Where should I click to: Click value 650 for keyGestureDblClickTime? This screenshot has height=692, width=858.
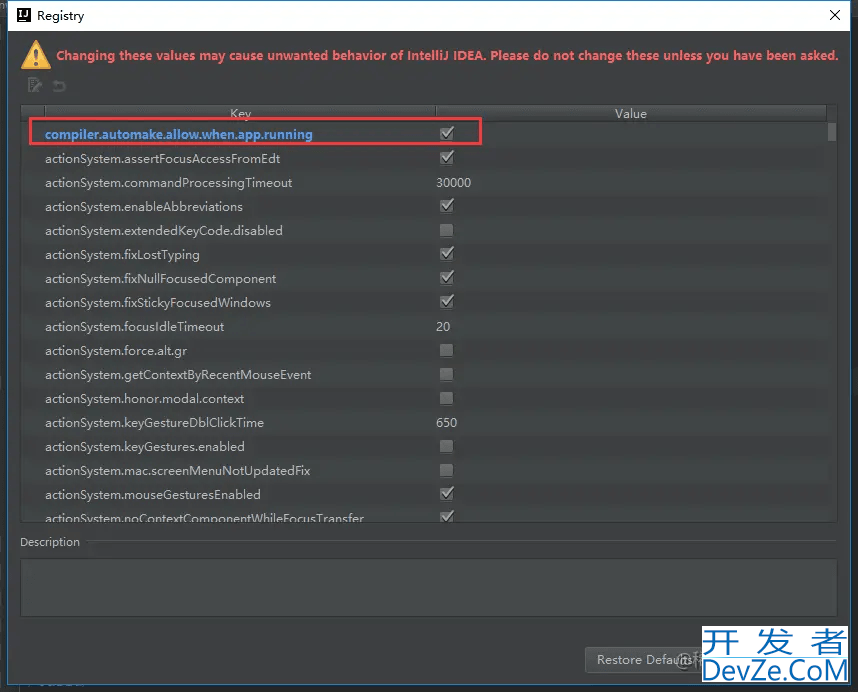click(446, 423)
